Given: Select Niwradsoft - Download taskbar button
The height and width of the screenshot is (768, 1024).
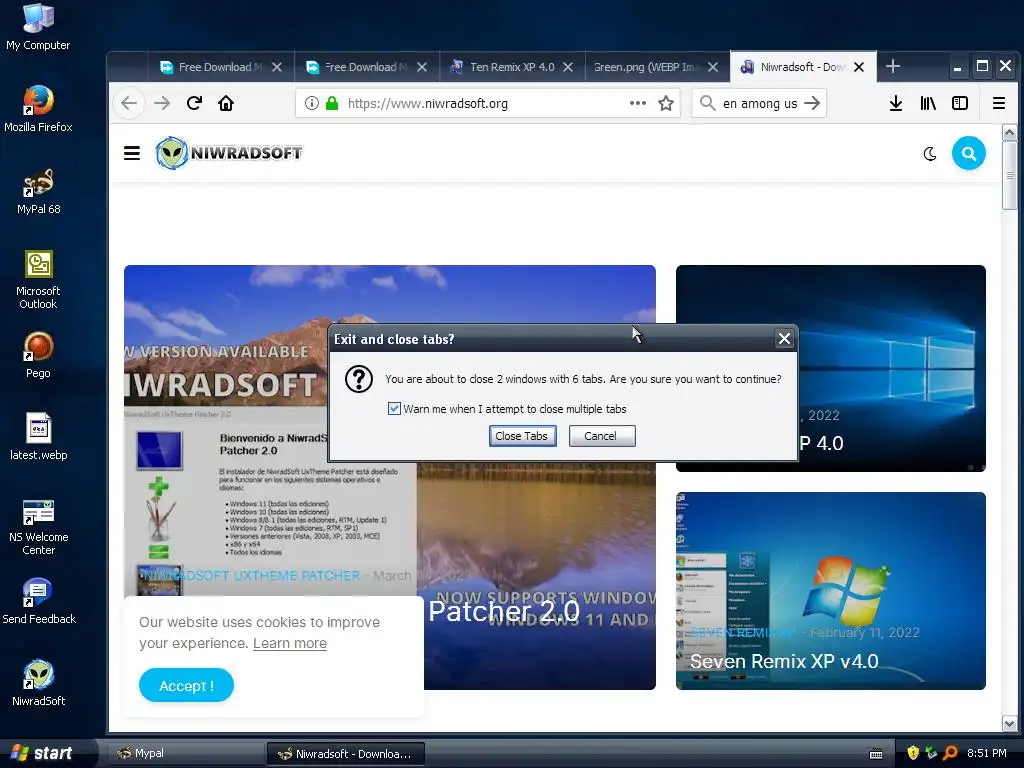Looking at the screenshot, I should click(x=346, y=754).
